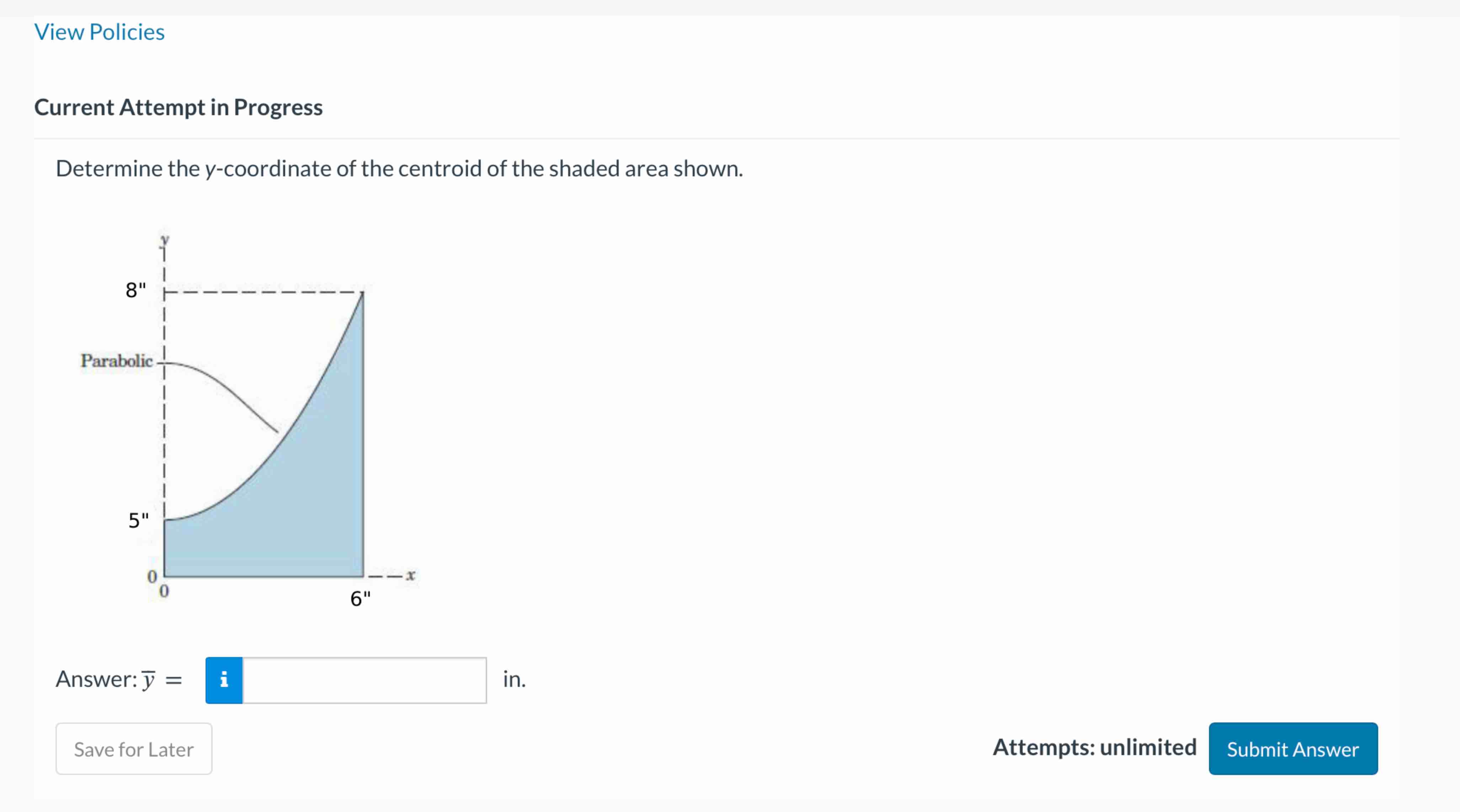Click the Attempts: unlimited text
1460x812 pixels.
[x=1094, y=747]
